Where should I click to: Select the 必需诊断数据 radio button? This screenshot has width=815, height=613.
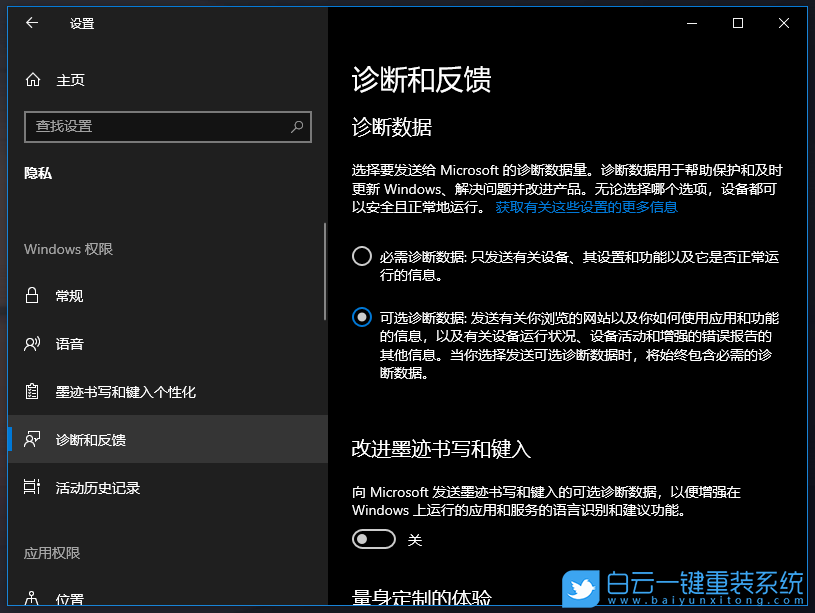361,256
